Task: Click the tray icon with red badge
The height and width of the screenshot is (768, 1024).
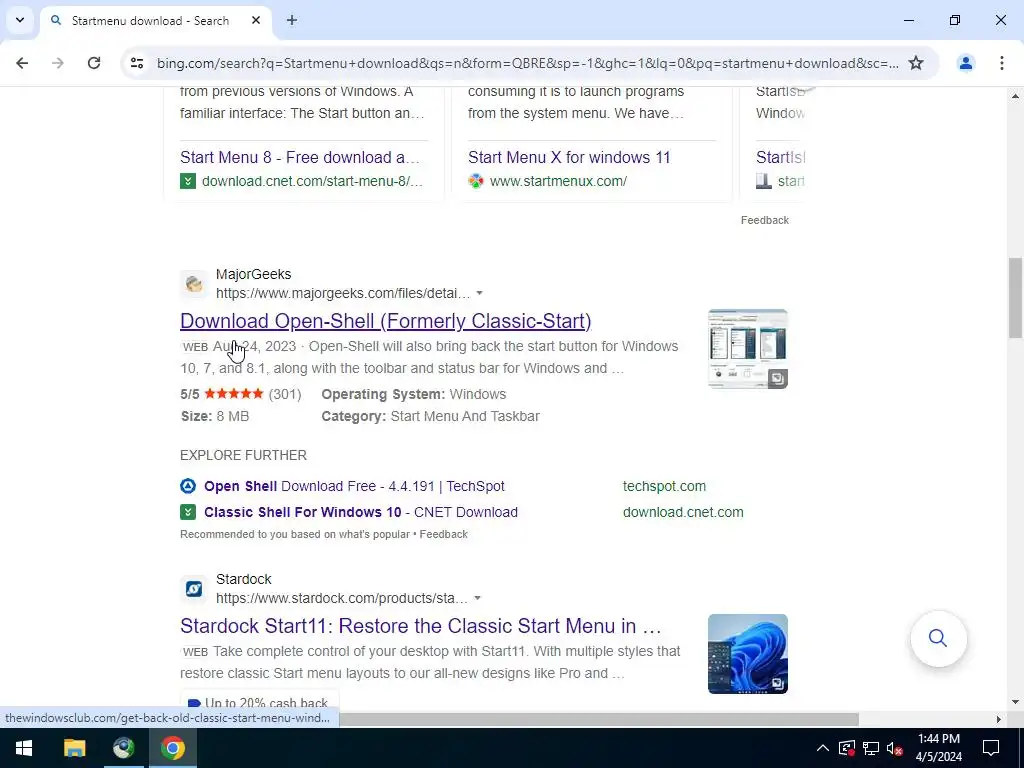Action: click(846, 748)
